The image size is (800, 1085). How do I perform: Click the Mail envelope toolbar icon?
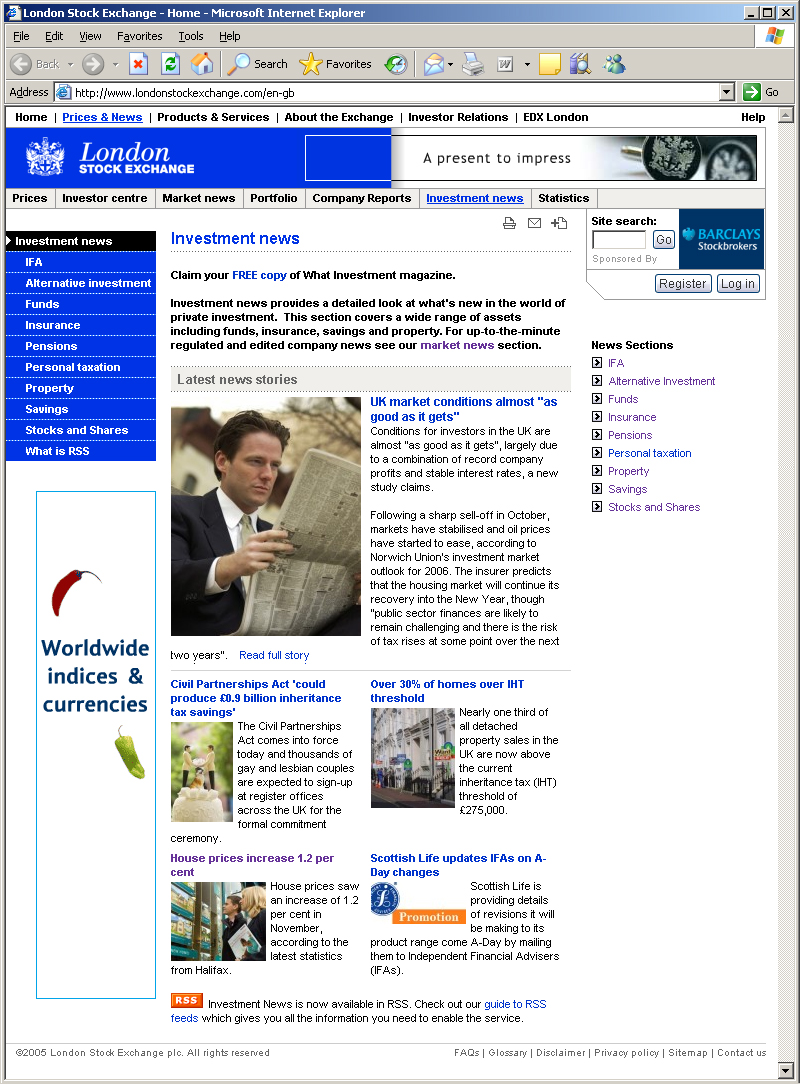[433, 64]
